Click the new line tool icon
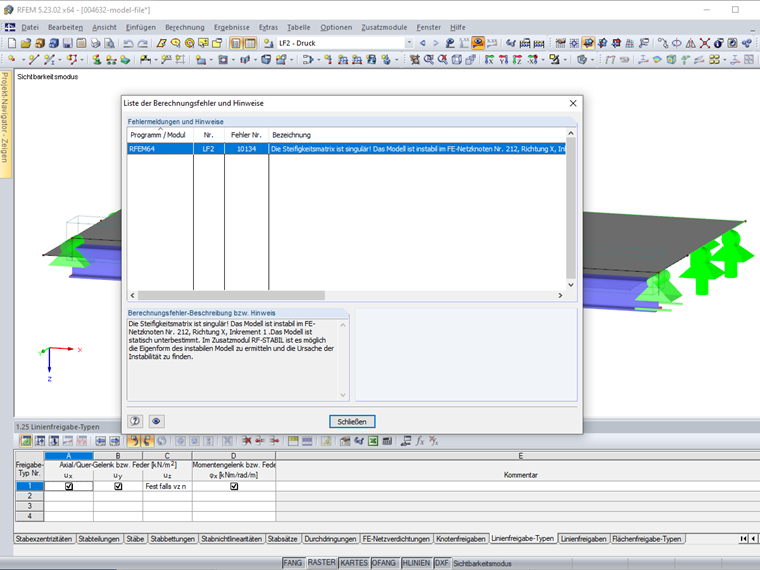 pyautogui.click(x=33, y=60)
